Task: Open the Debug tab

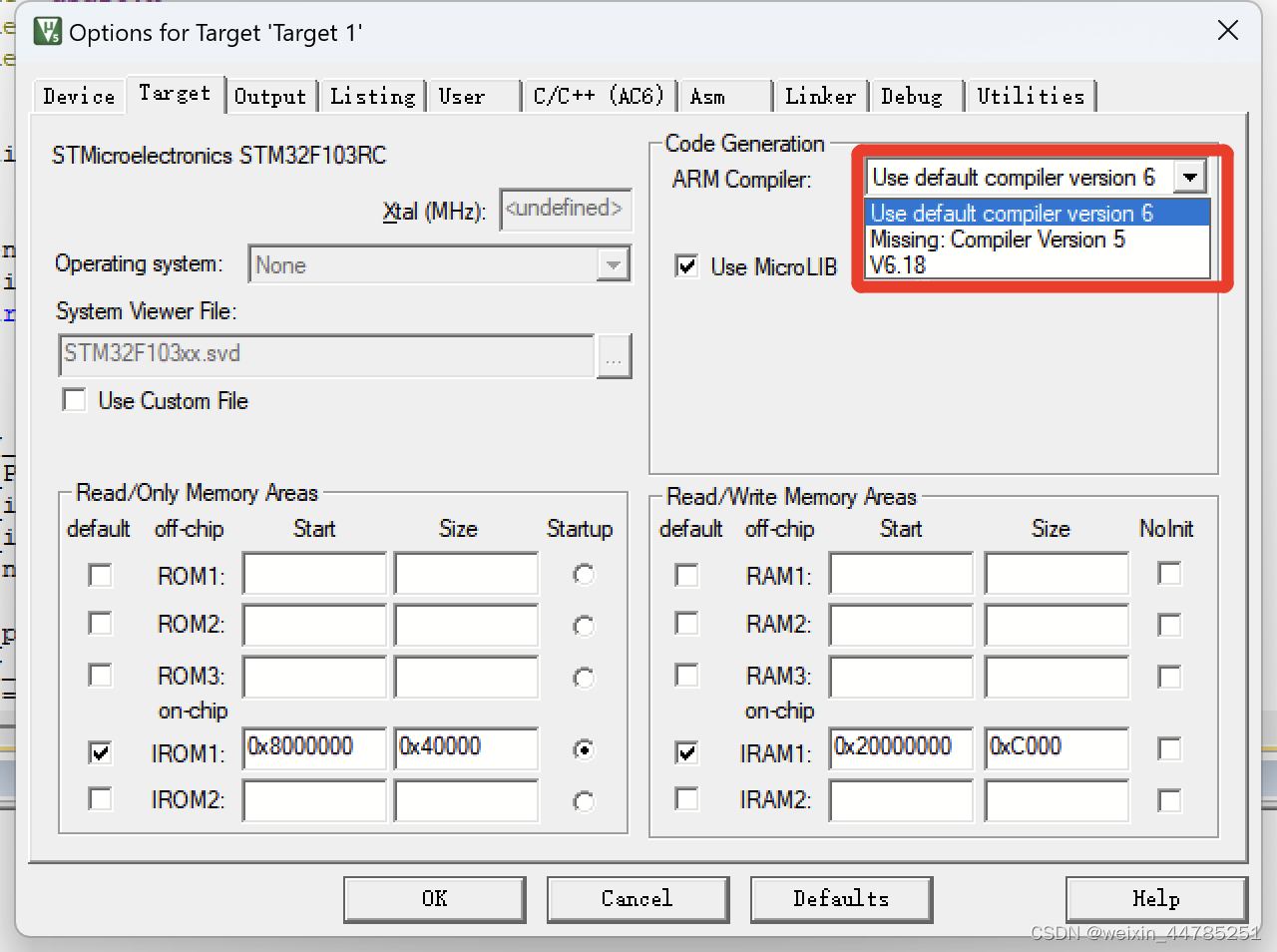Action: click(x=912, y=96)
